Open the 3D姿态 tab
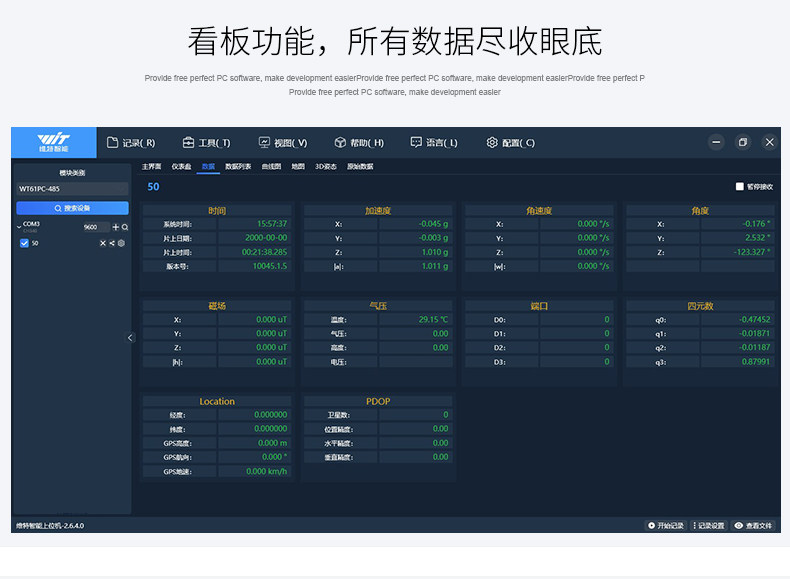 [x=325, y=166]
